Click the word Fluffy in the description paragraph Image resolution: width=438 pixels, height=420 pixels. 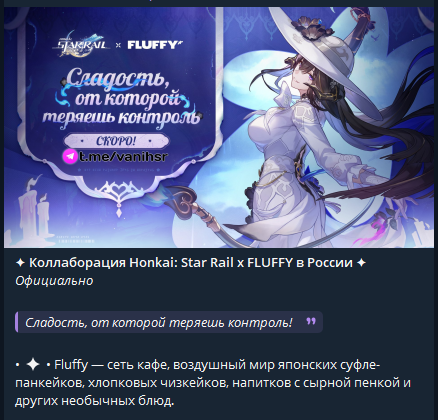[71, 365]
